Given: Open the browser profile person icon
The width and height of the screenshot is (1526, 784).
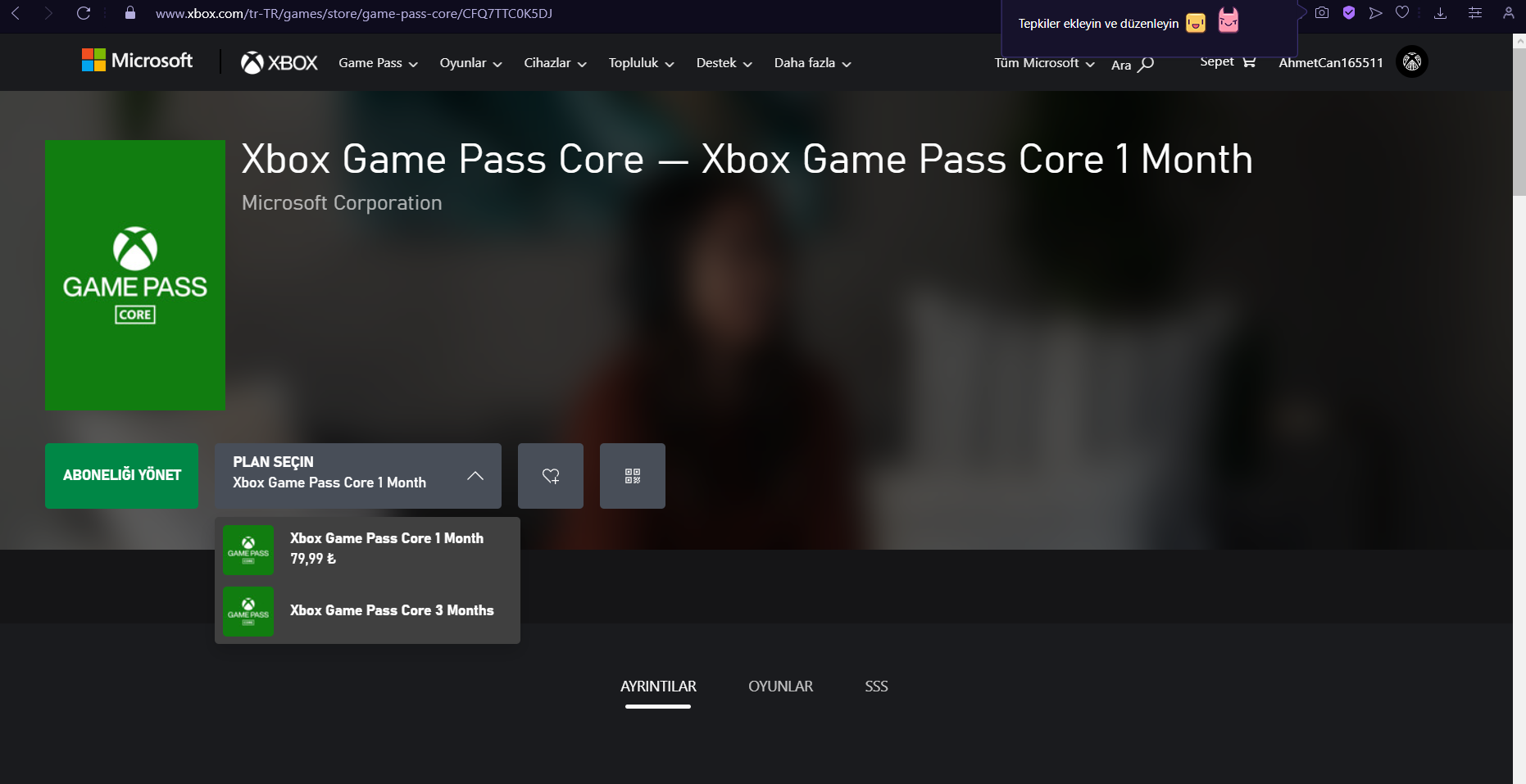Looking at the screenshot, I should coord(1508,12).
